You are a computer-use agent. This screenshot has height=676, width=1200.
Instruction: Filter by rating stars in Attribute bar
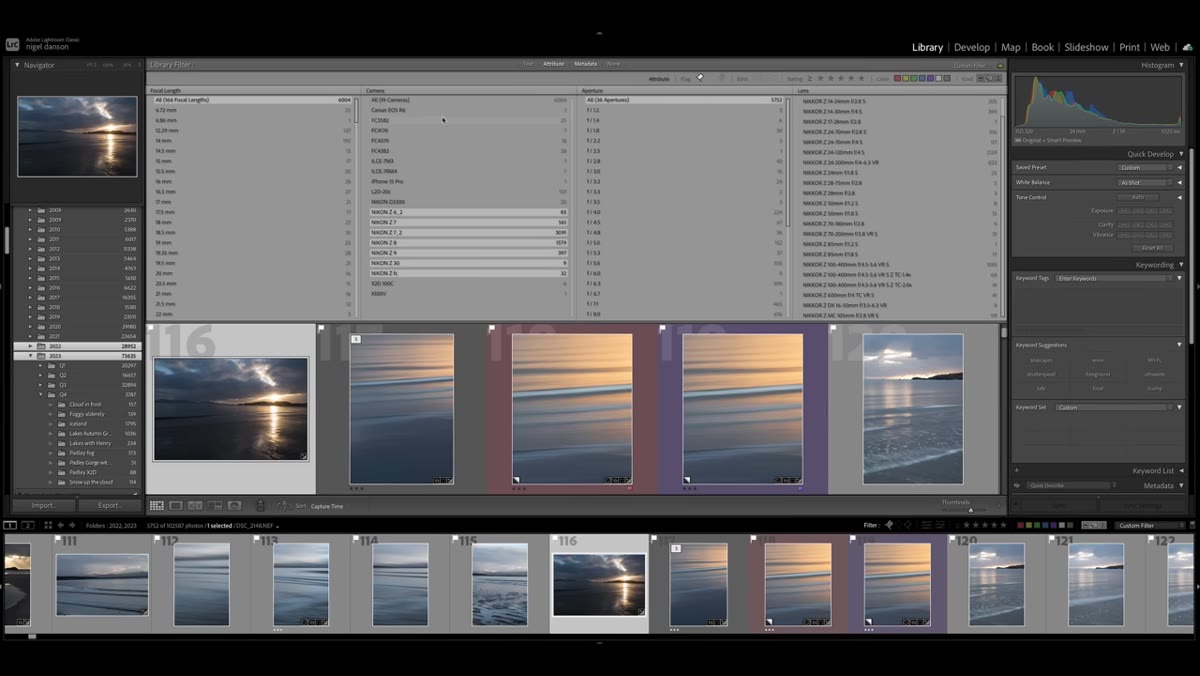(x=841, y=78)
